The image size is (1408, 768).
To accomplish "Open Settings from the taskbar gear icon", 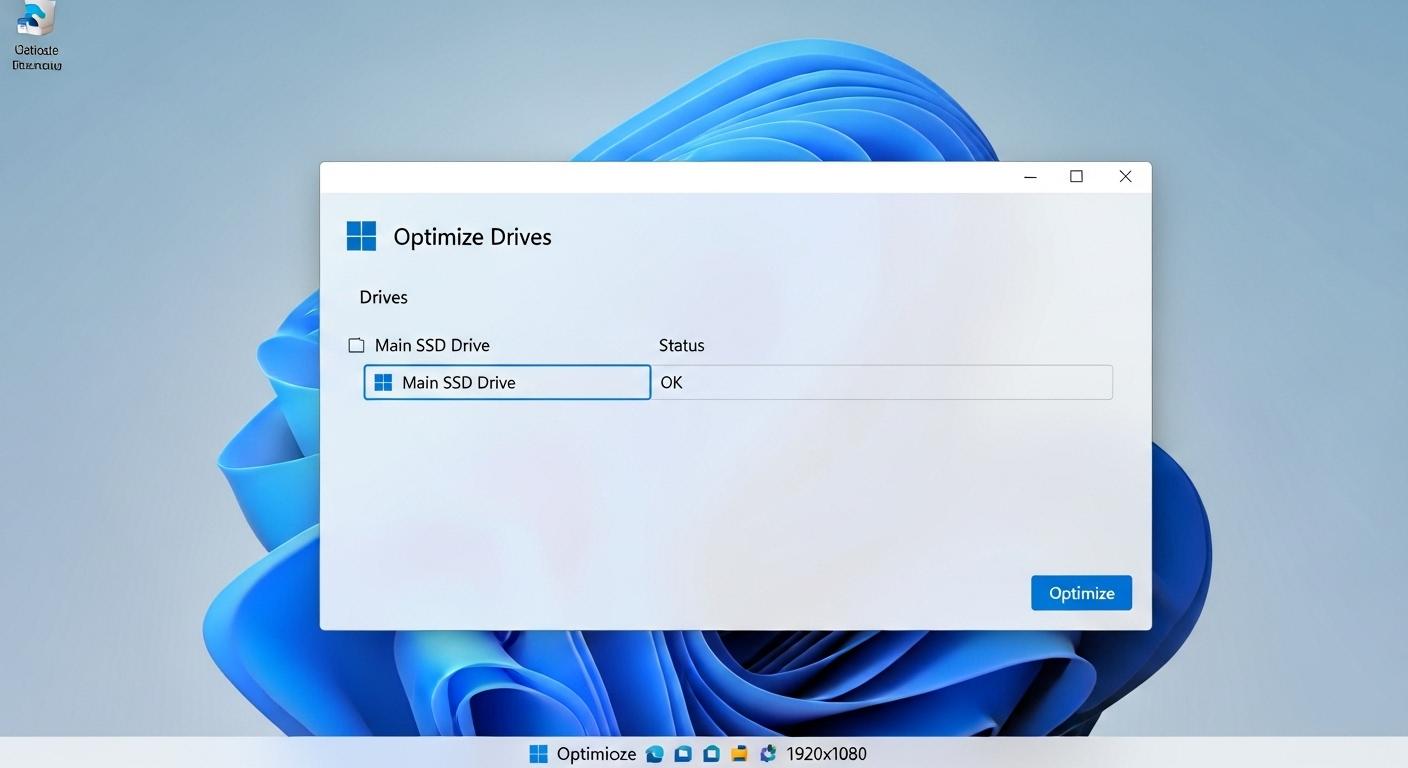I will (767, 753).
